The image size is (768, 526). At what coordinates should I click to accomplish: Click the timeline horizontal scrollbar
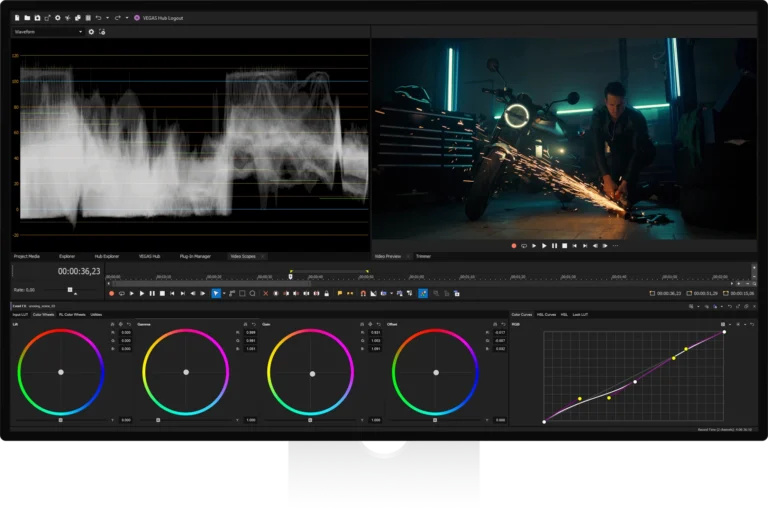pos(211,283)
